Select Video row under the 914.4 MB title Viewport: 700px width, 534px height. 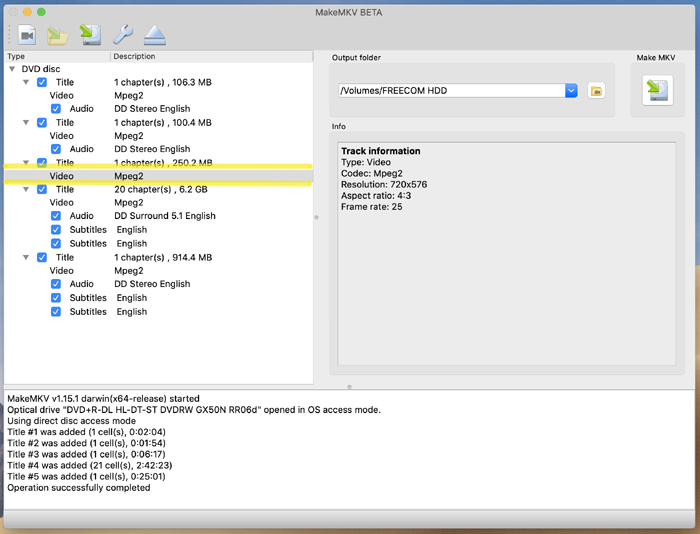pyautogui.click(x=158, y=271)
